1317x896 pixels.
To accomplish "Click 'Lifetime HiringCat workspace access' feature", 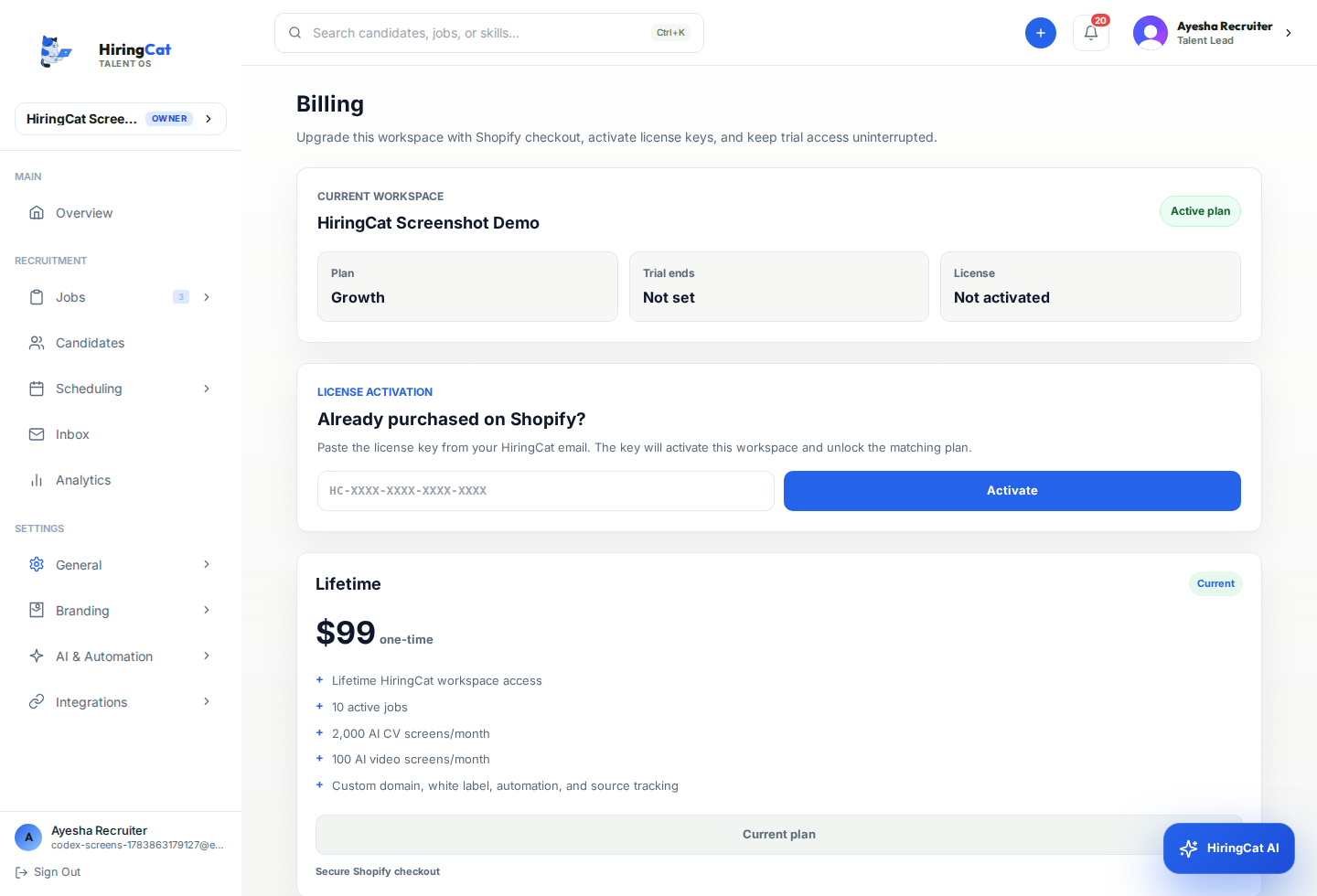I will tap(437, 680).
